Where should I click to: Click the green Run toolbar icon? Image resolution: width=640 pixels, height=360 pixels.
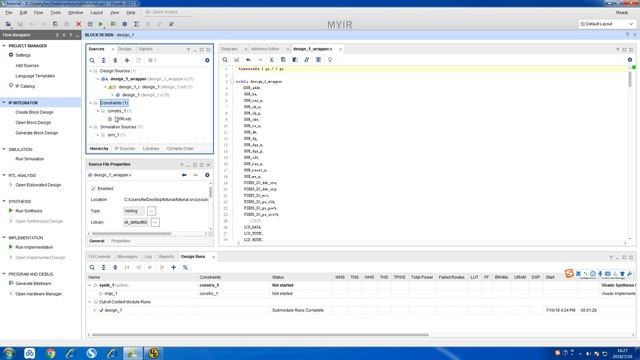[x=101, y=24]
